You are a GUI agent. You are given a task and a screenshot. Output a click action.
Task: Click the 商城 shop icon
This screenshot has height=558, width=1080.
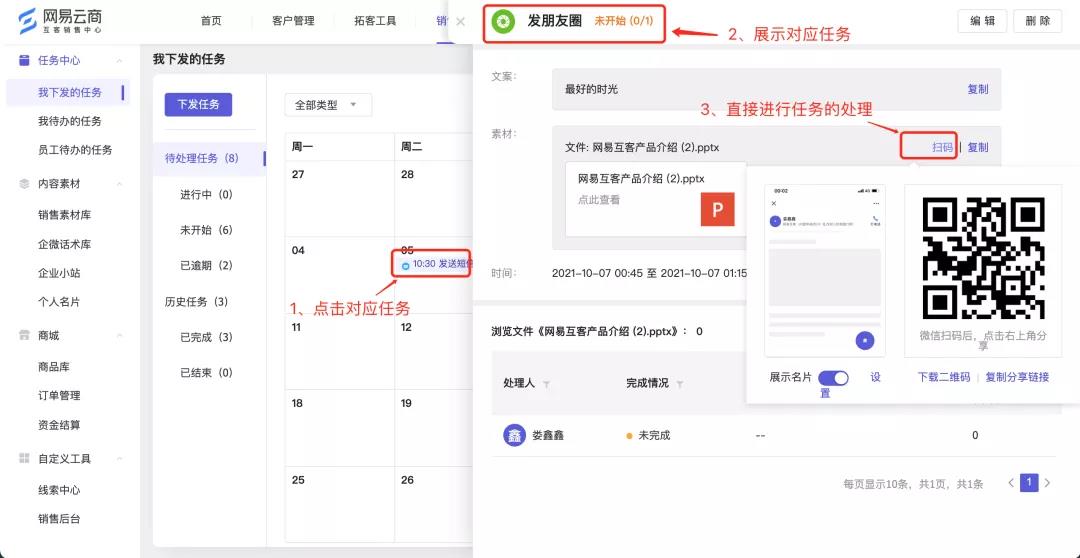(24, 335)
